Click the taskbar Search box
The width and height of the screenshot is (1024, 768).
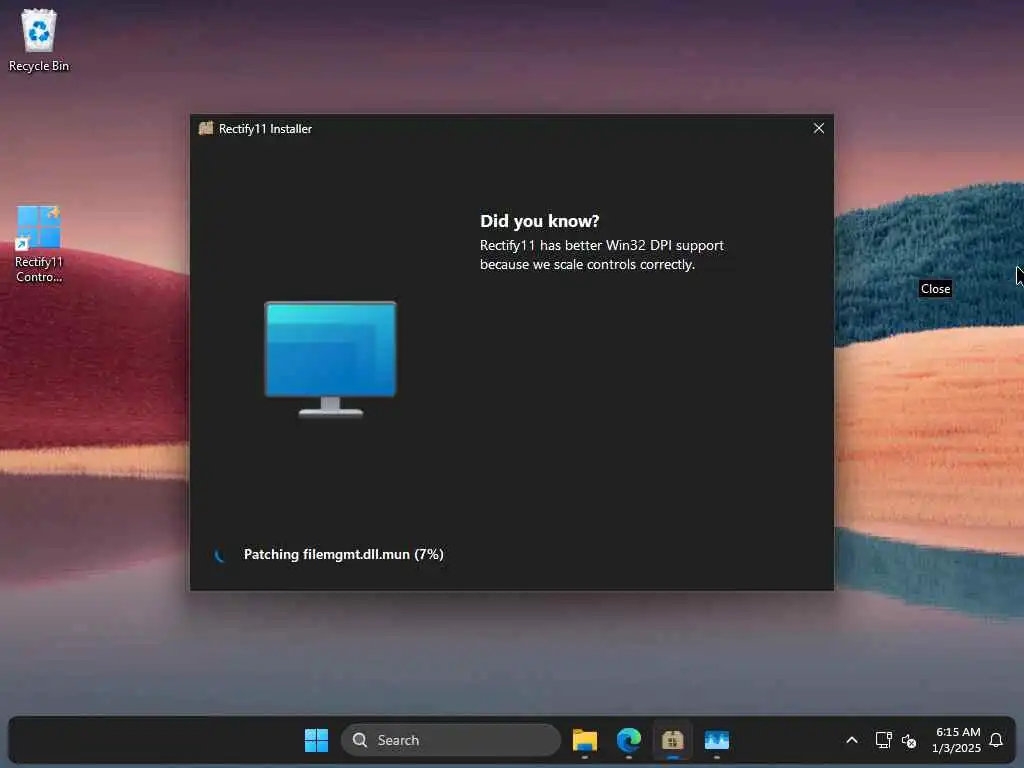point(451,740)
